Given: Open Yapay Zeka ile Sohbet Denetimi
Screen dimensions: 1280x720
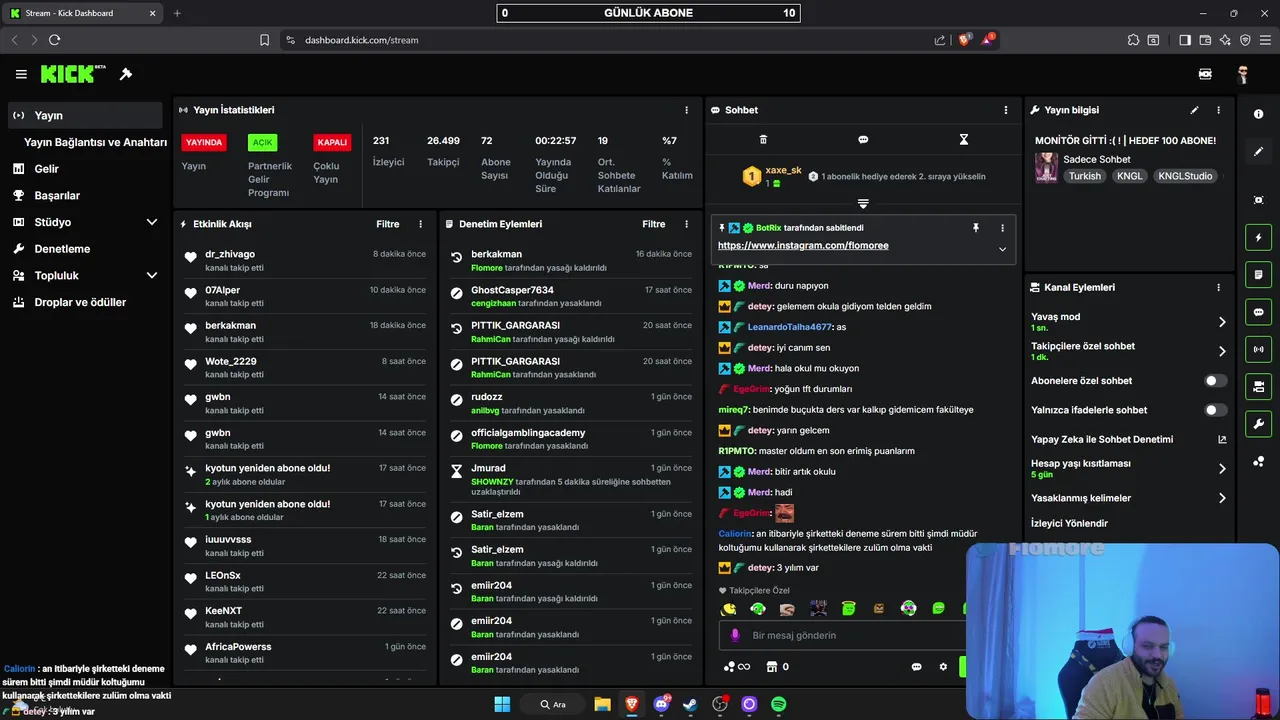Looking at the screenshot, I should (1128, 439).
